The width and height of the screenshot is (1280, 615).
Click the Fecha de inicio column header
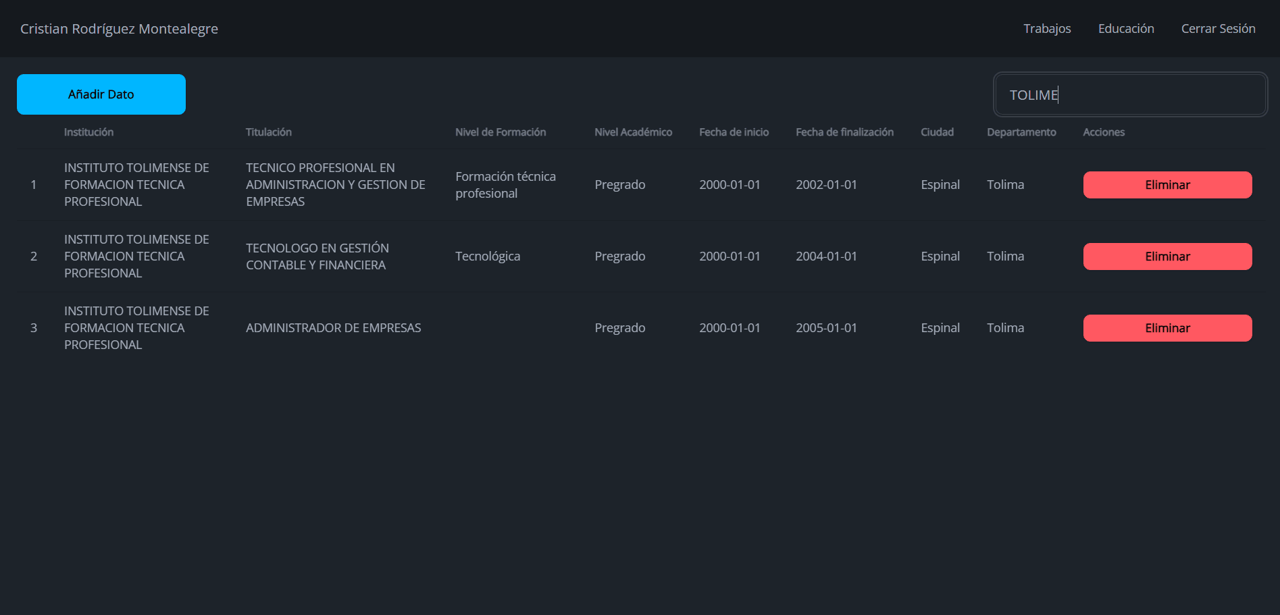pos(734,132)
